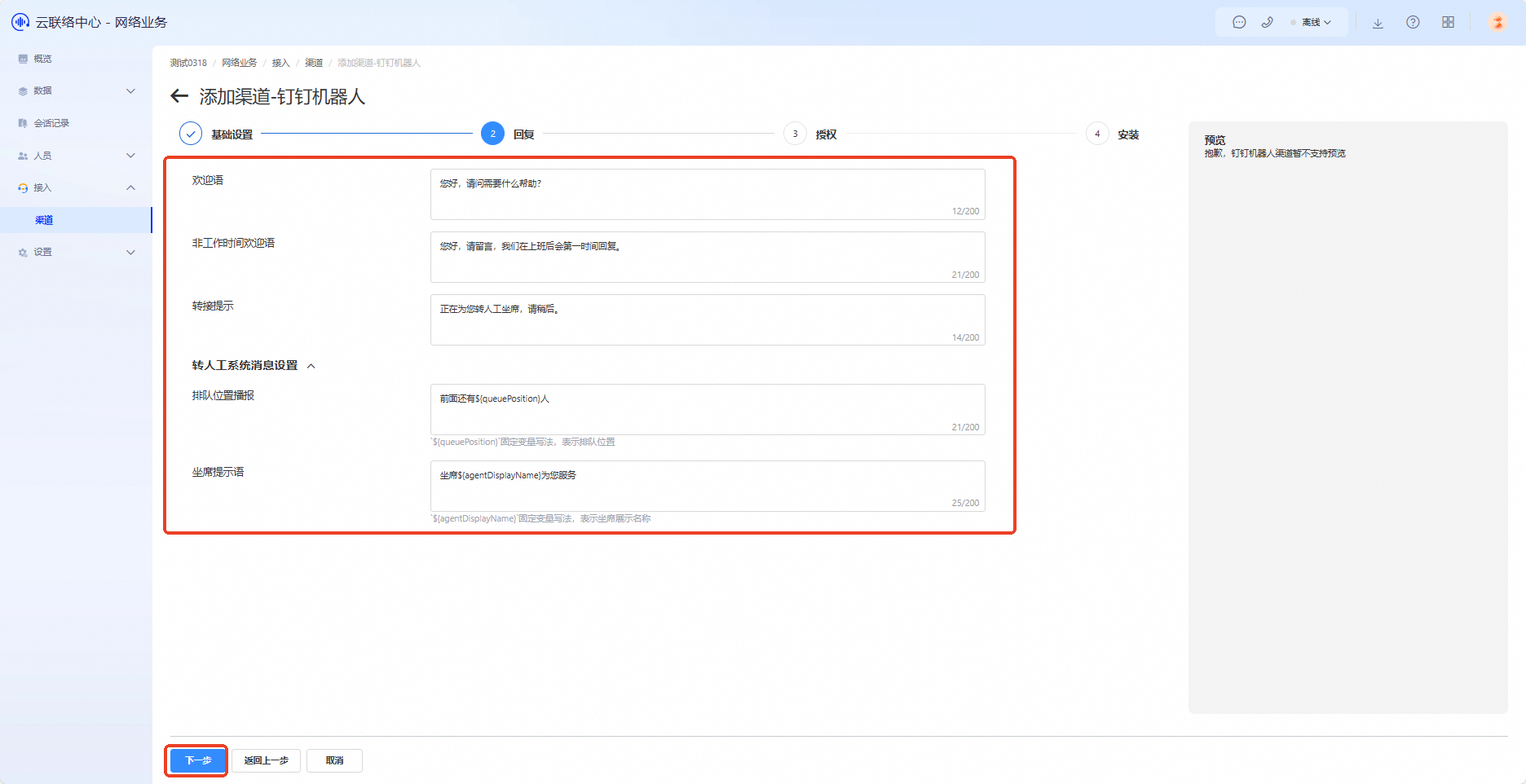Click the 添加渠道-钉钉机器人 page title
Image resolution: width=1526 pixels, height=784 pixels.
[x=282, y=96]
